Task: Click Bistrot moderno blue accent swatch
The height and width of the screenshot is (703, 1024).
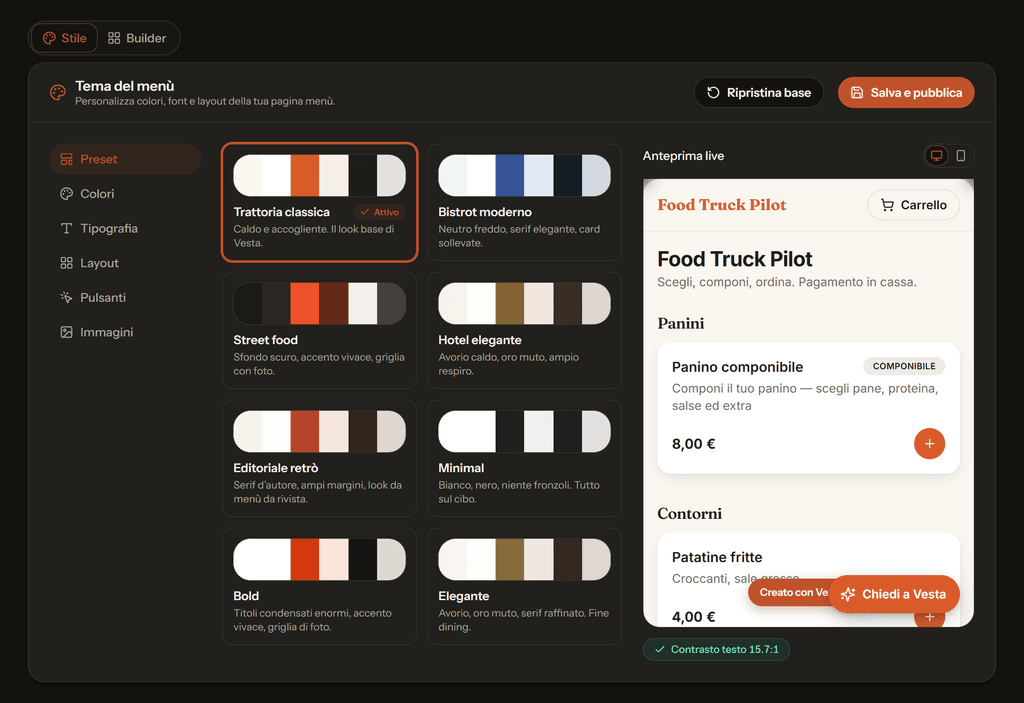Action: [510, 176]
